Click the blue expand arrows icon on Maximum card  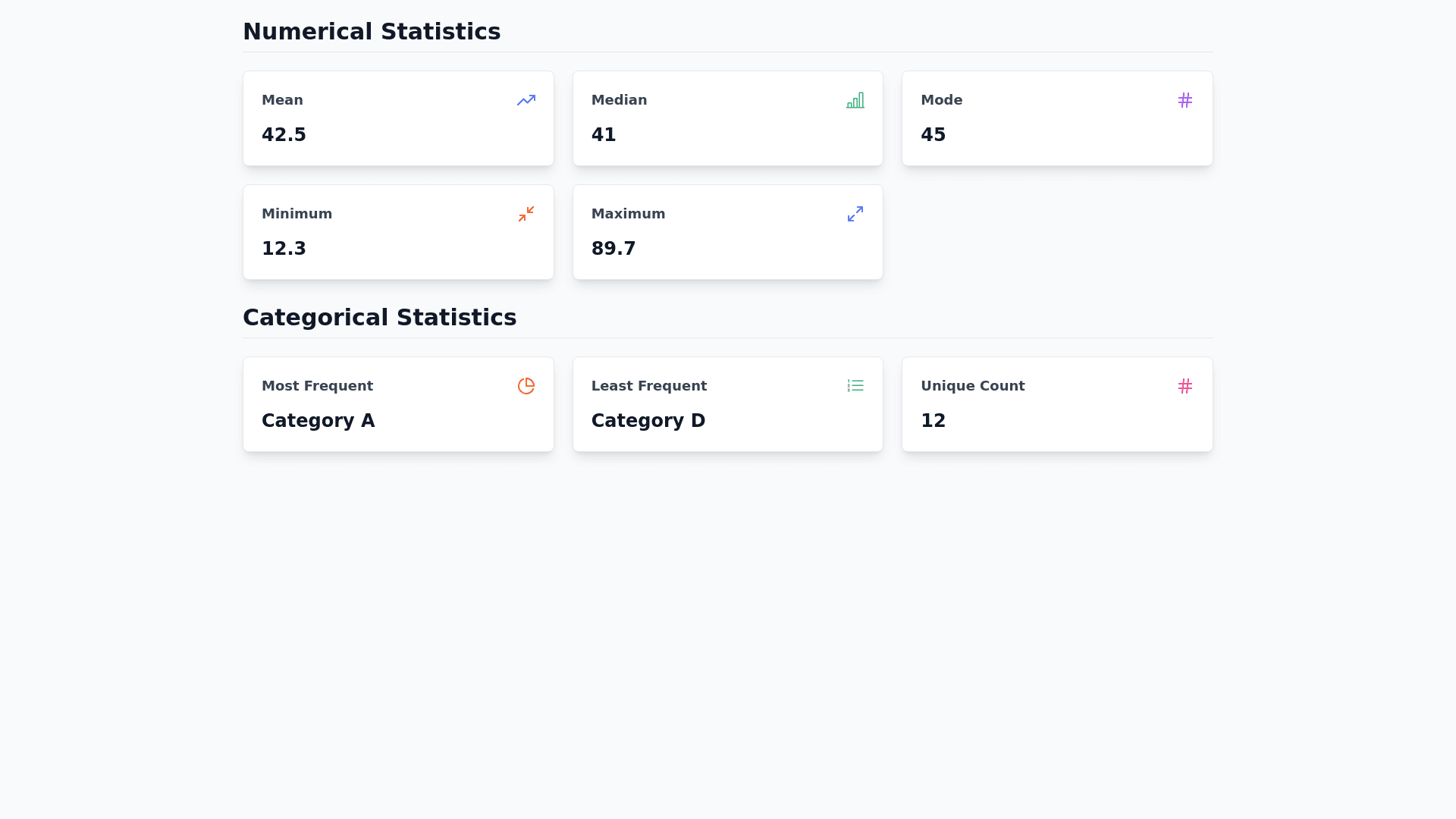coord(855,214)
